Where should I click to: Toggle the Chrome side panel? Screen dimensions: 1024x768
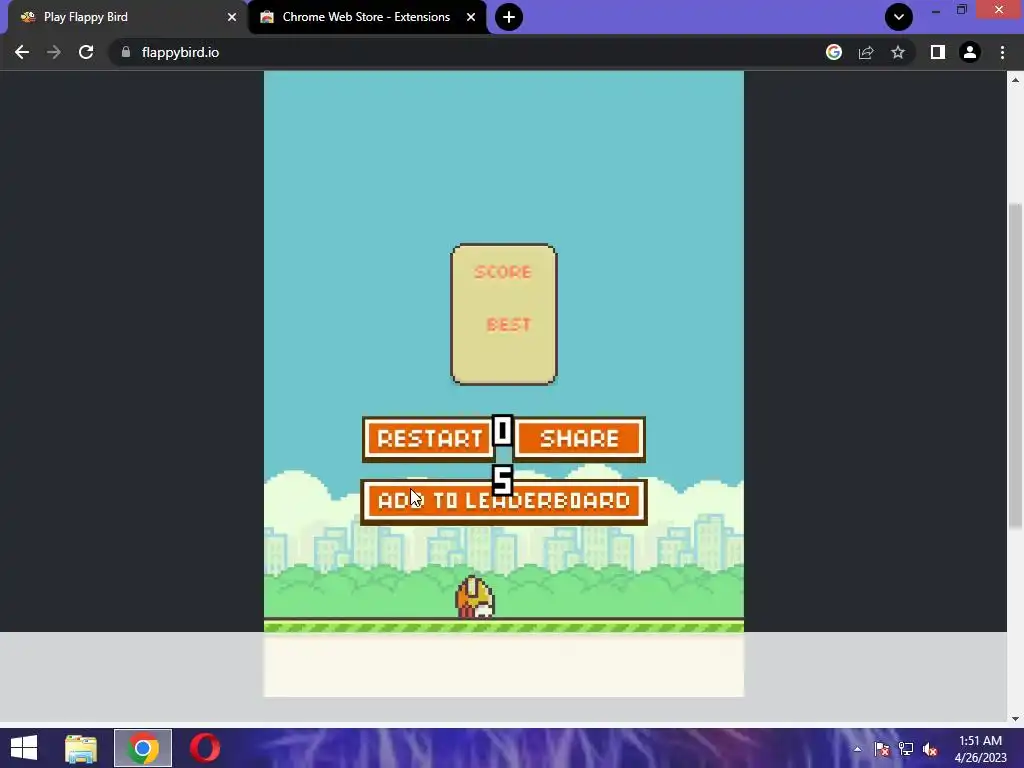[938, 52]
